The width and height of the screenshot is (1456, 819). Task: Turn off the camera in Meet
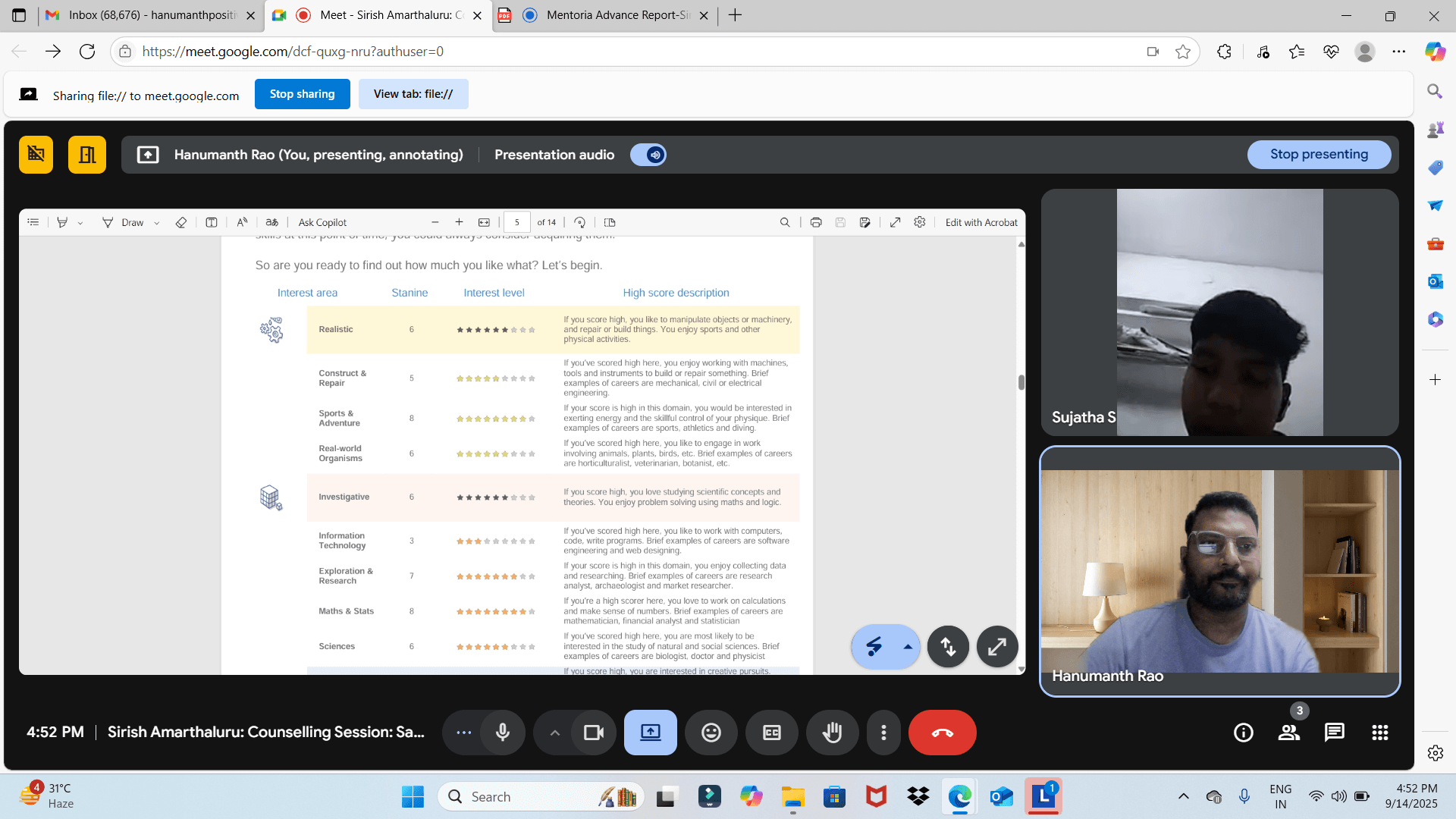pos(593,733)
